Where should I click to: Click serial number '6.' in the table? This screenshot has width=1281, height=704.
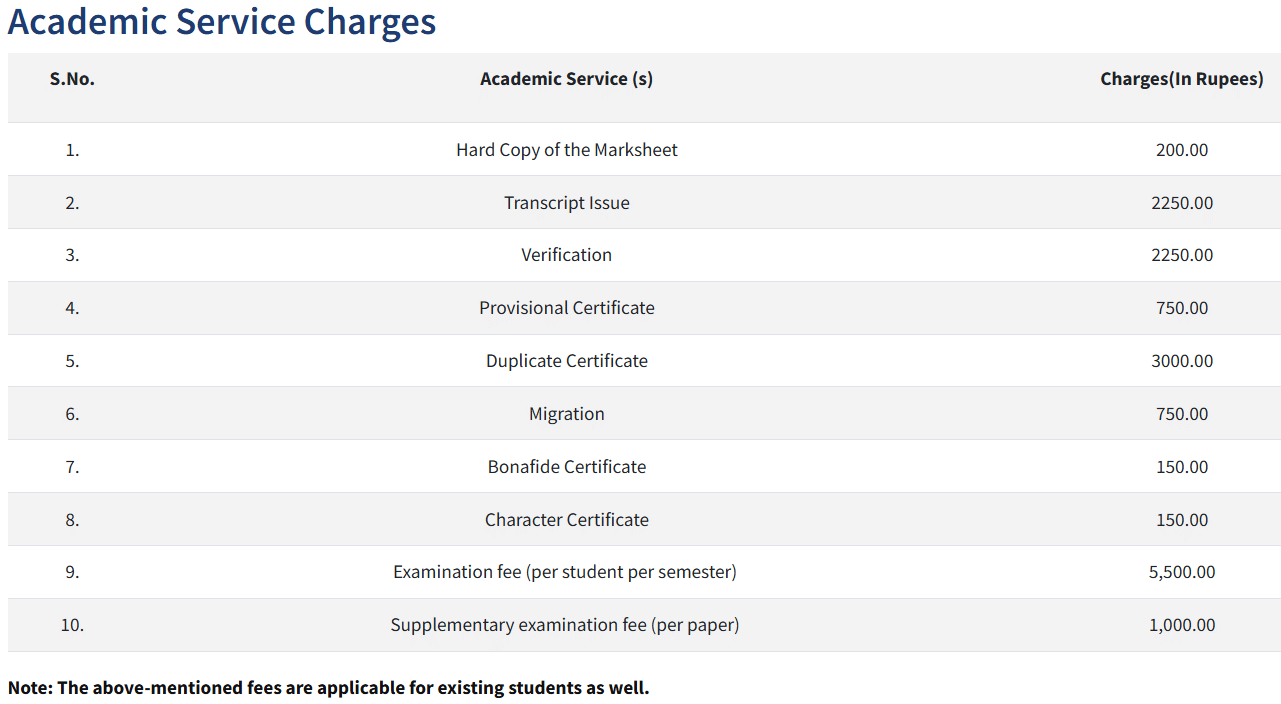(72, 414)
